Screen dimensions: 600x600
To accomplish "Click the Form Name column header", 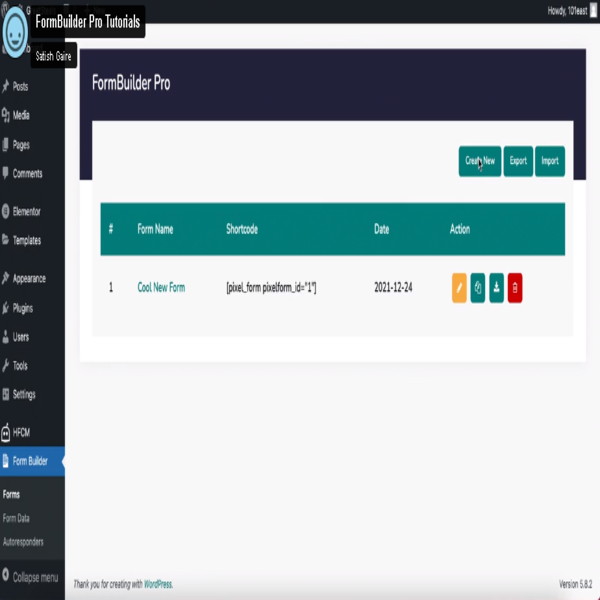I will click(x=155, y=229).
